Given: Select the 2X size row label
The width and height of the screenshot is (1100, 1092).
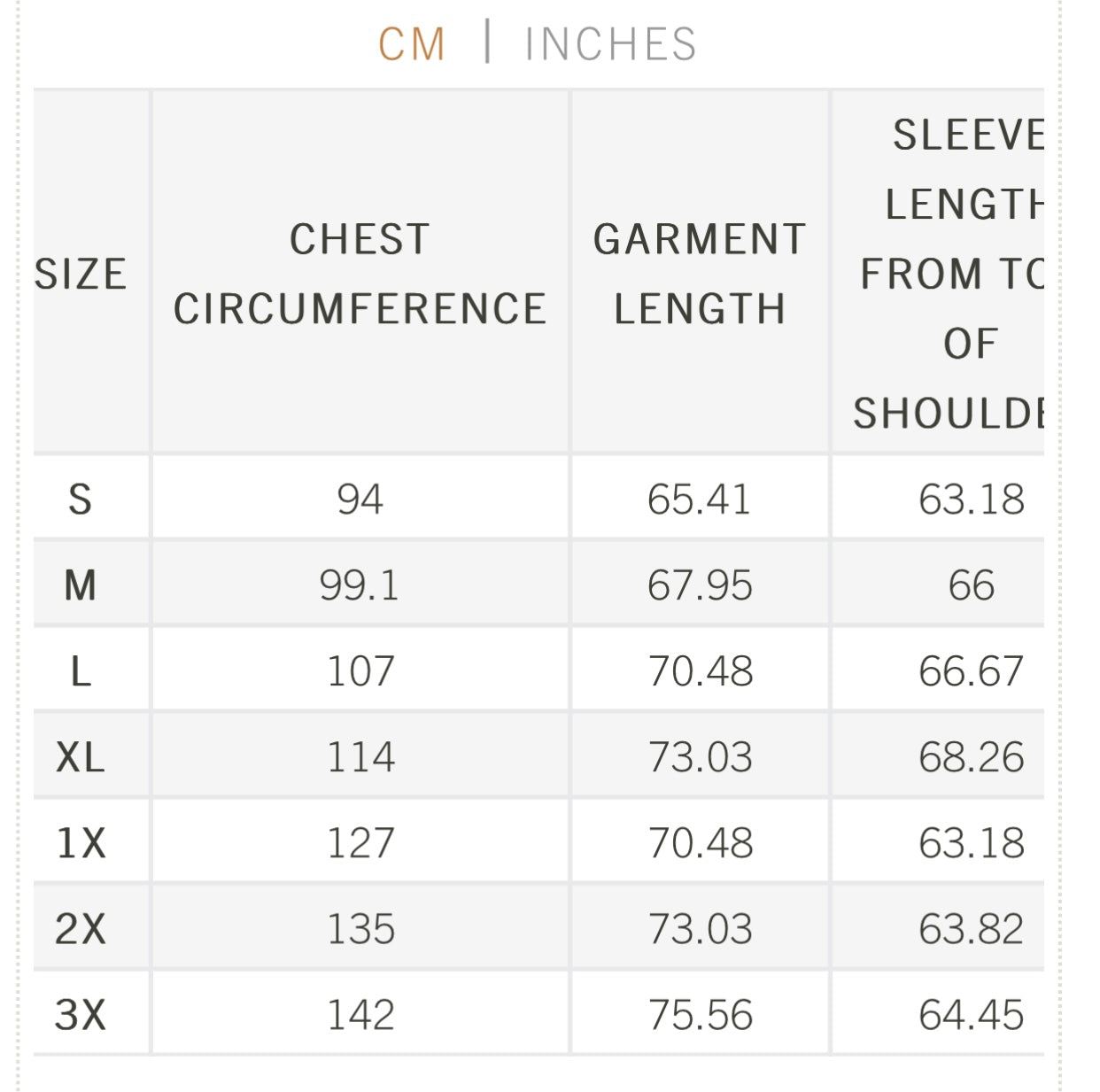Looking at the screenshot, I should [x=81, y=928].
